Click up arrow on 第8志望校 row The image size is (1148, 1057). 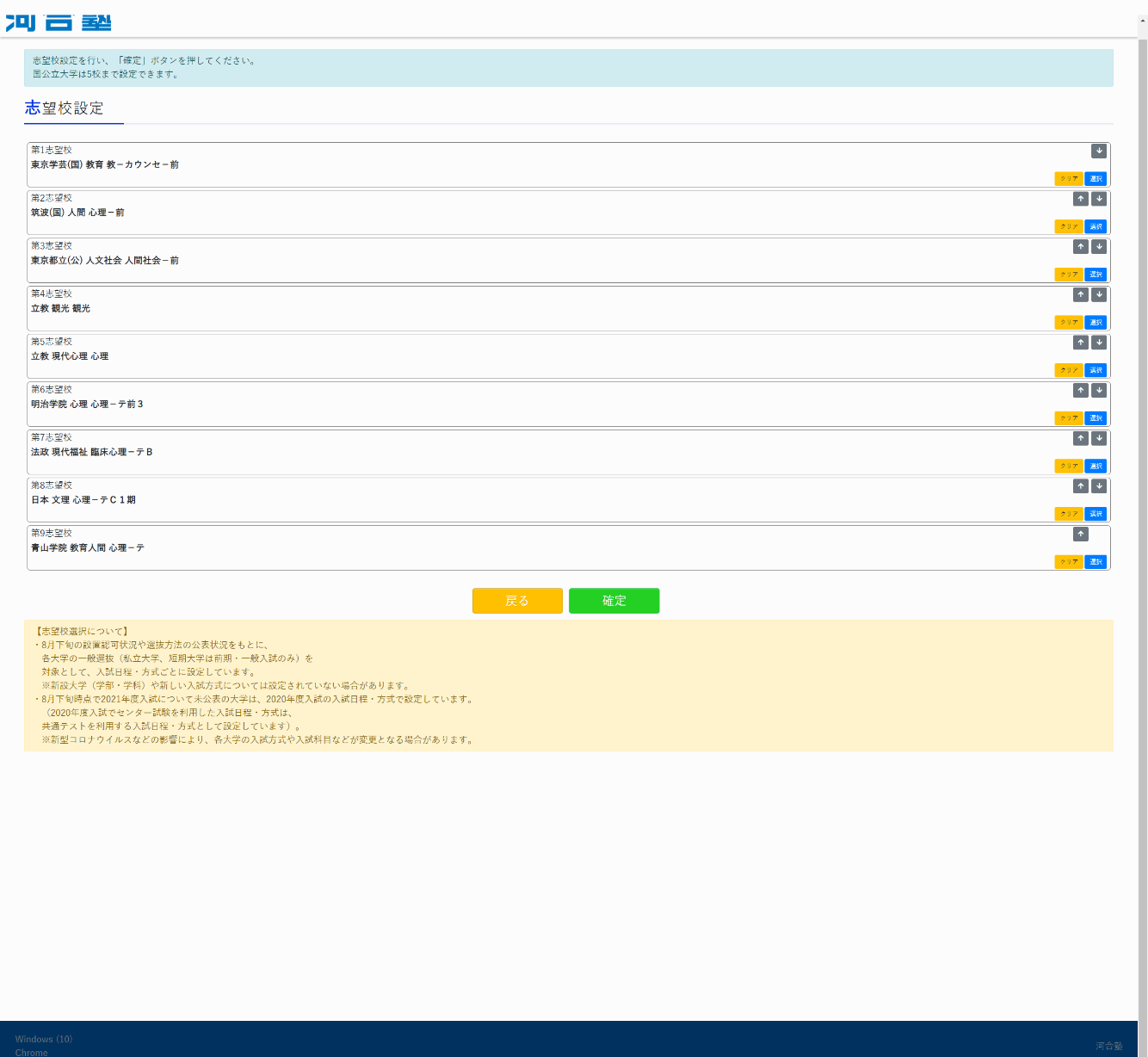1081,486
